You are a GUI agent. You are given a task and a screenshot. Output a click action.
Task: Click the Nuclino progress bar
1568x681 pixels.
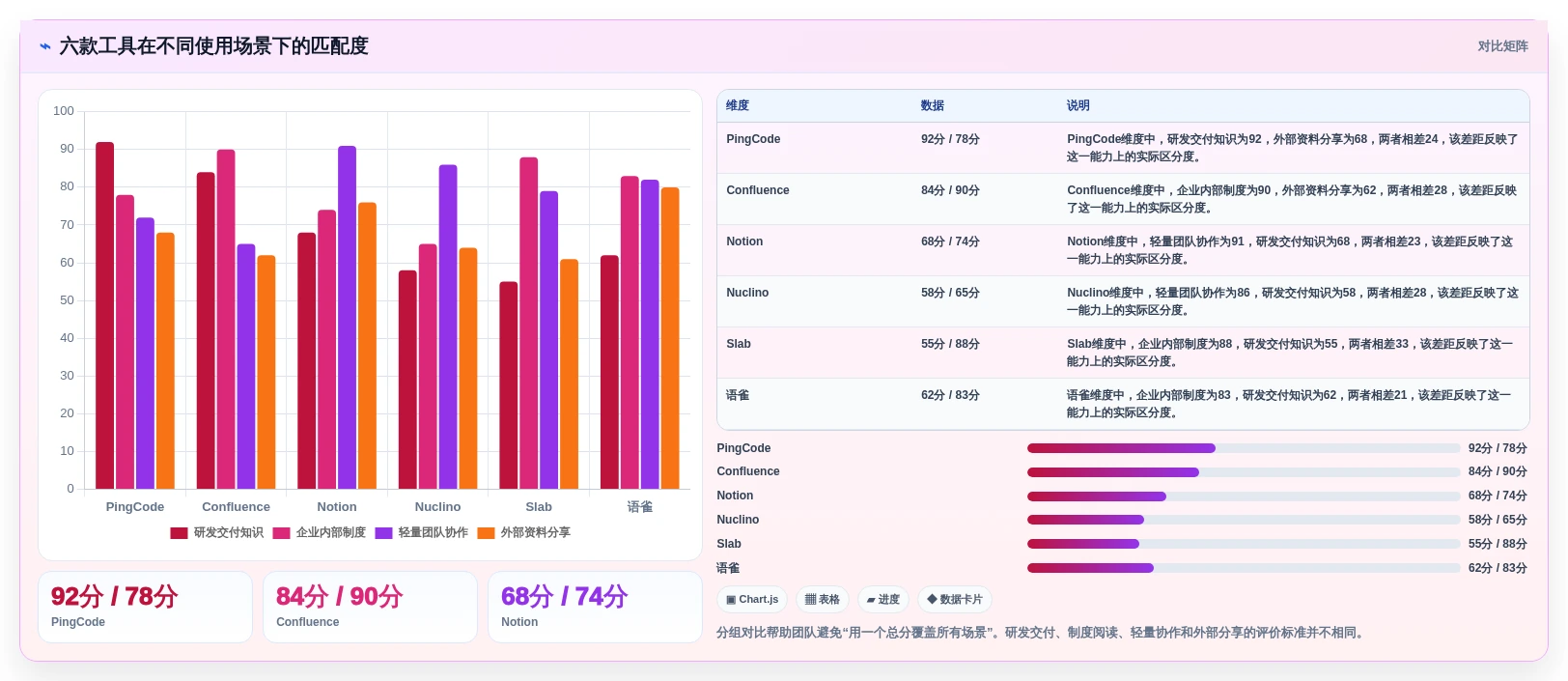coord(1244,520)
